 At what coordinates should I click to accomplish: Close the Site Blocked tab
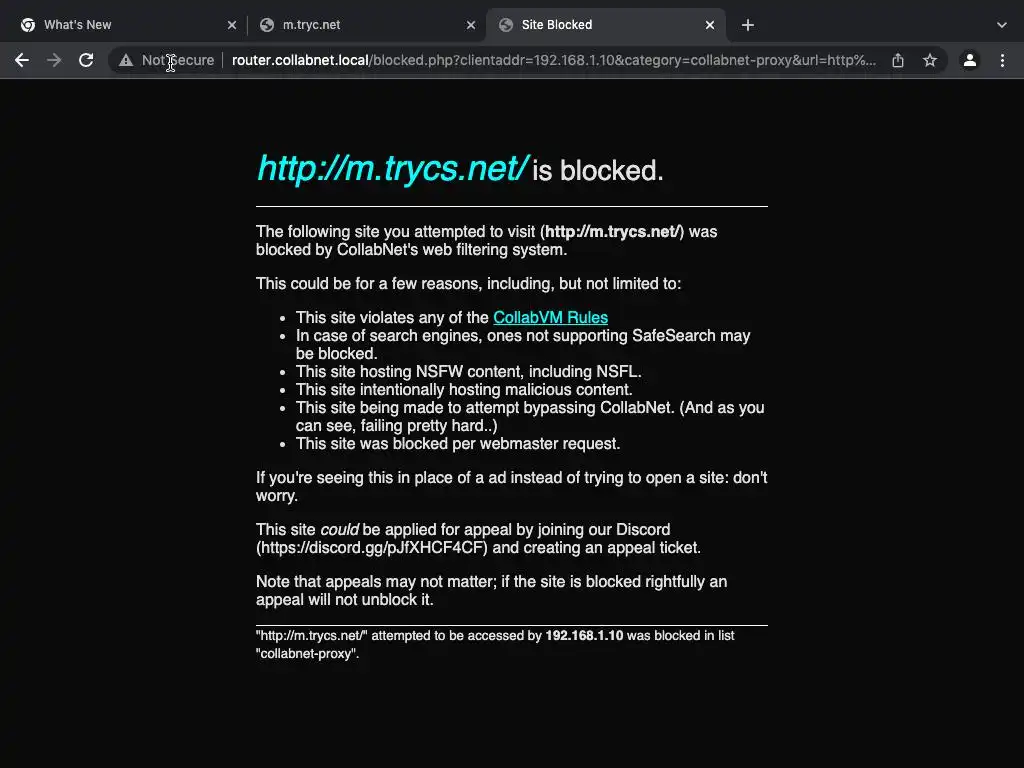click(x=710, y=25)
